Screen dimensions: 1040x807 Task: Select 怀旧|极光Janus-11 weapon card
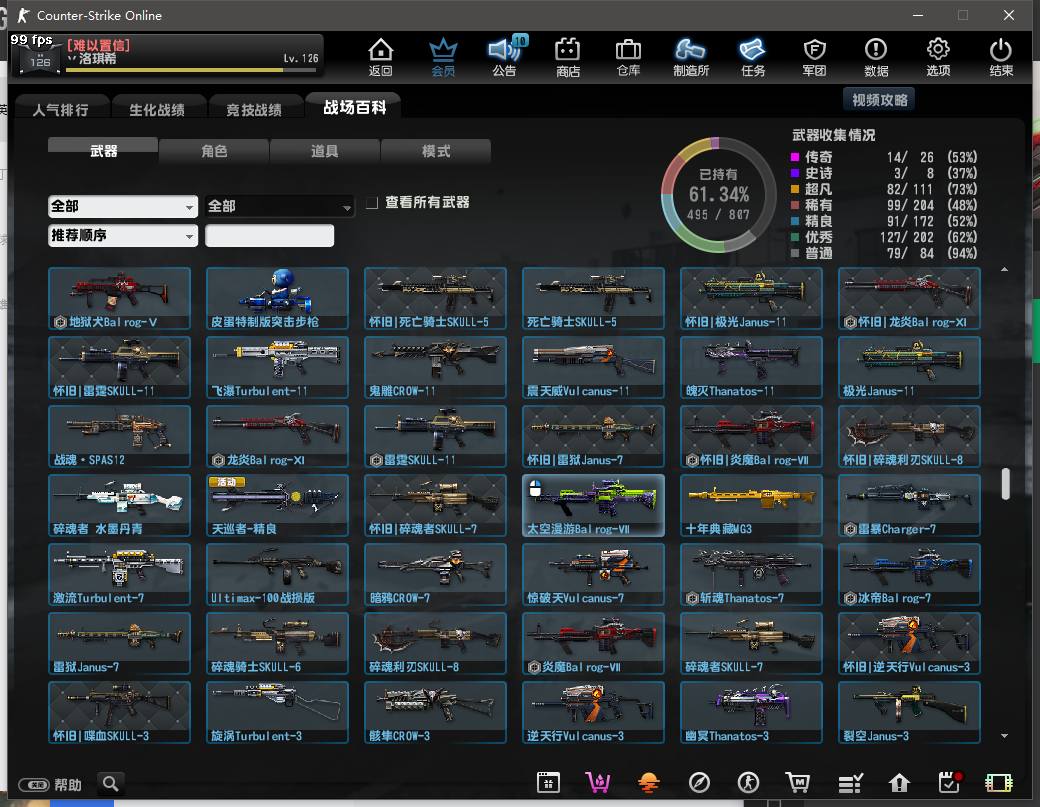(751, 298)
